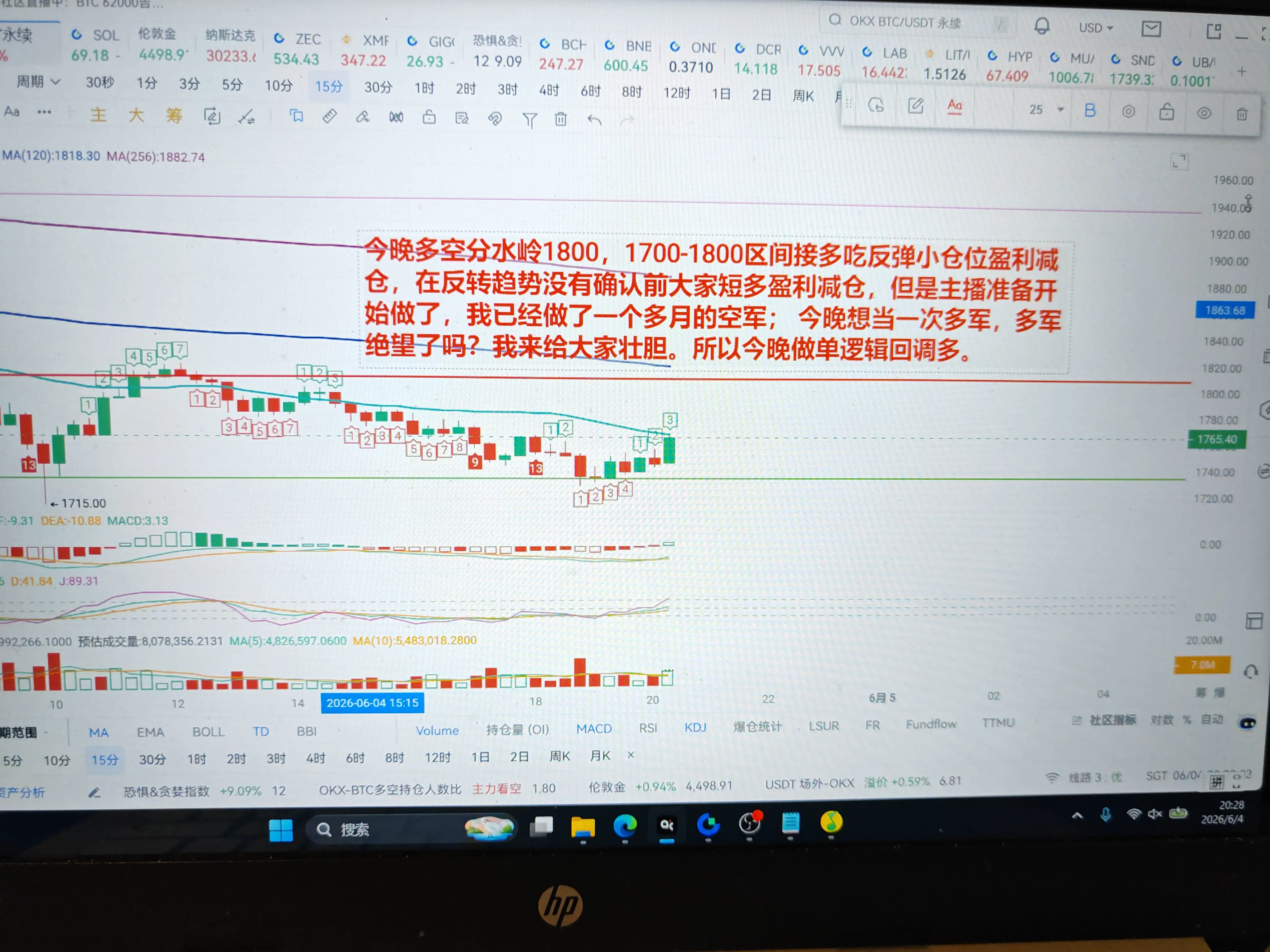Switch to the 30分 timeframe in the top bar
This screenshot has height=952, width=1270.
tap(378, 87)
